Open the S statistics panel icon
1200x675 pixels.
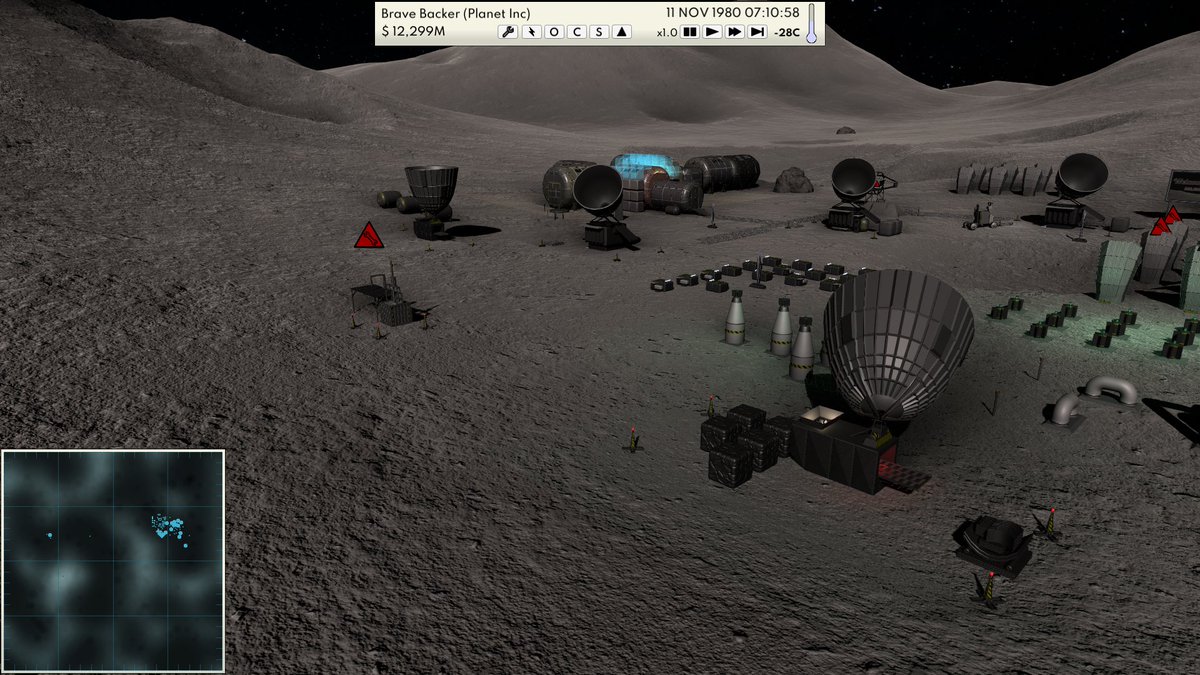[x=599, y=31]
